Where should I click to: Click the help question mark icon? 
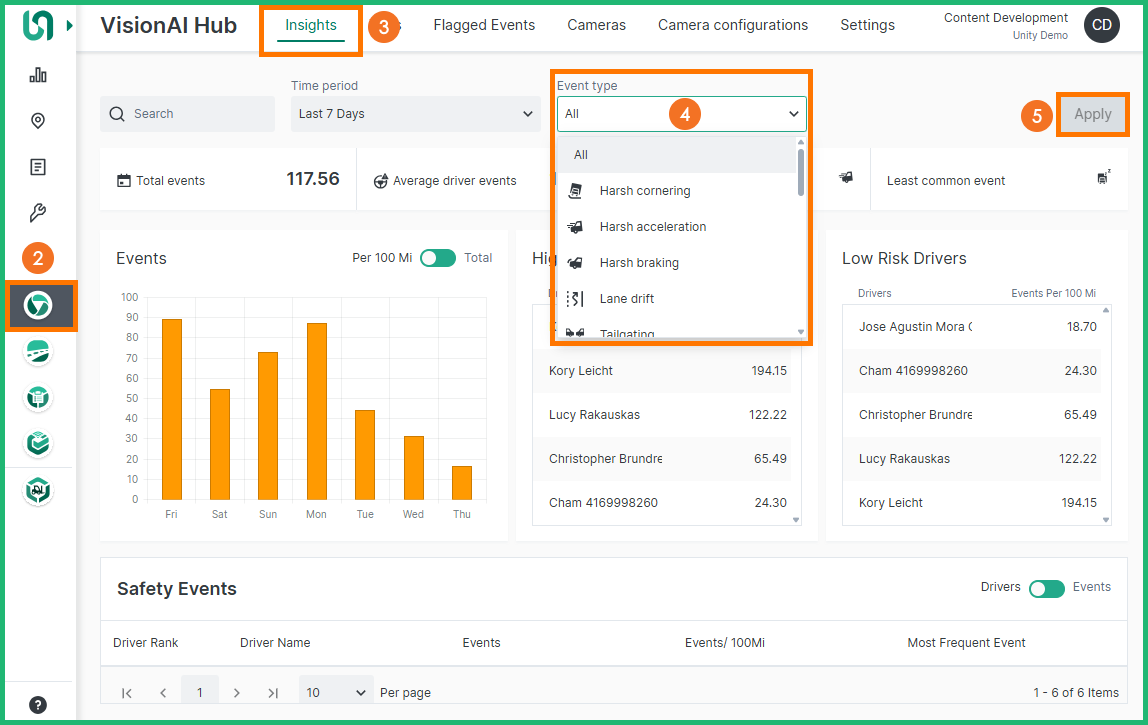(x=38, y=704)
